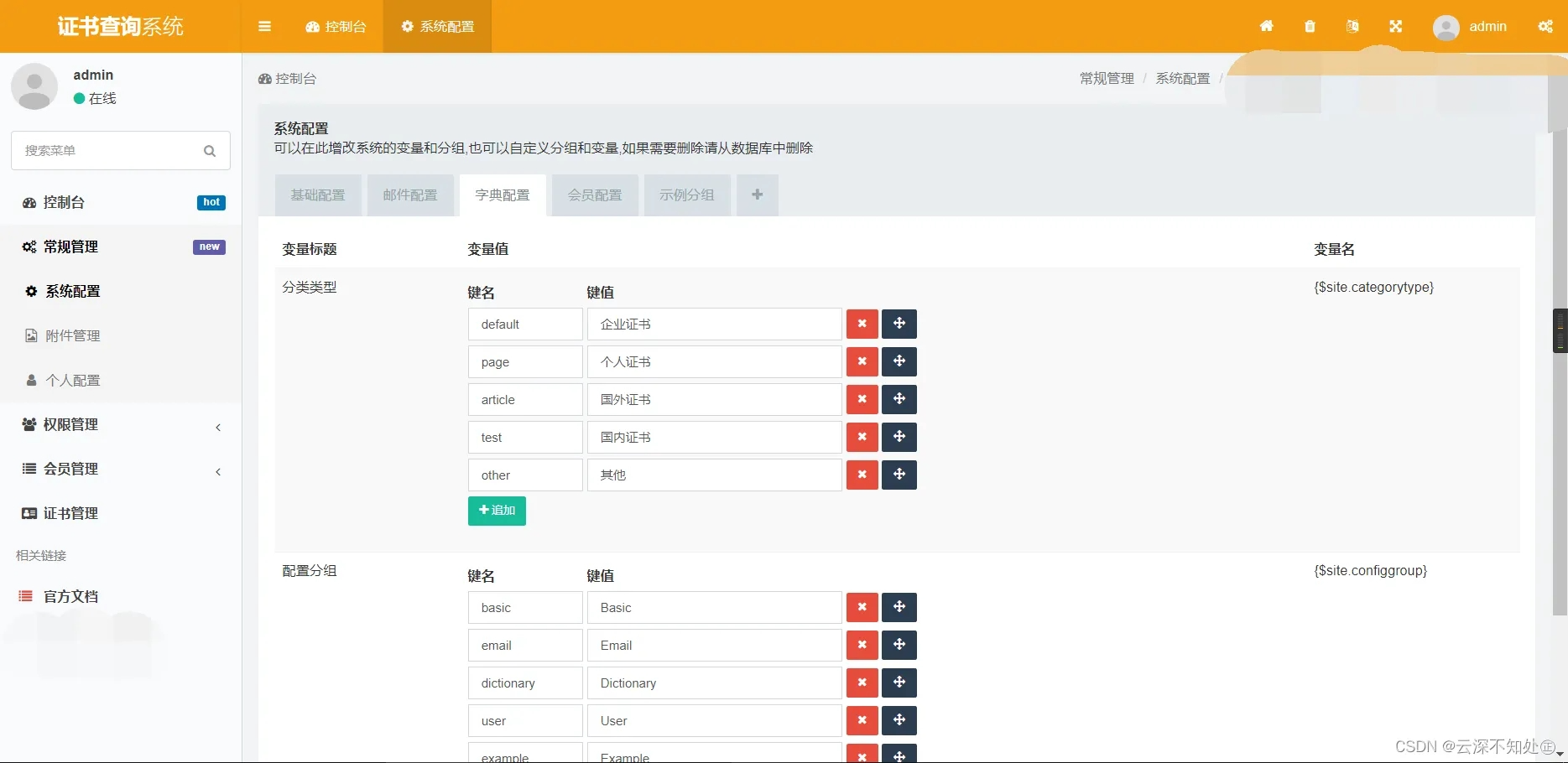
Task: Click move handle for article row
Action: pos(899,399)
